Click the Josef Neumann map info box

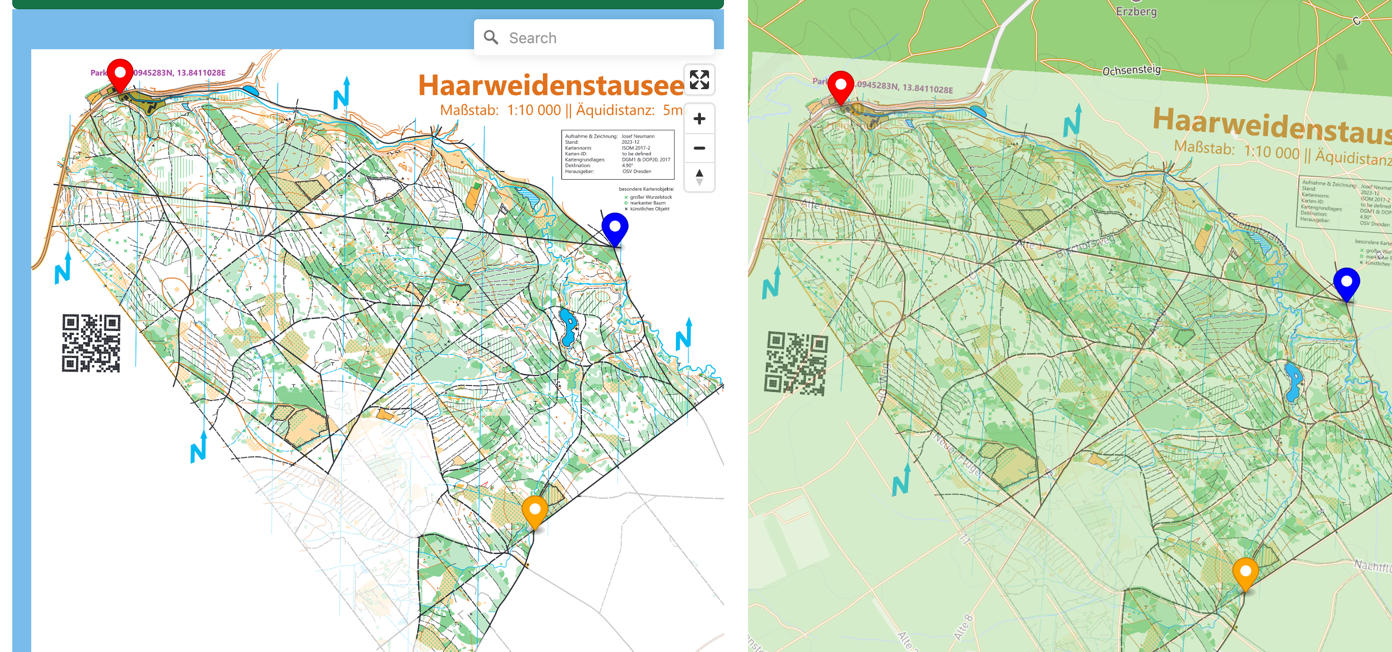click(x=617, y=154)
